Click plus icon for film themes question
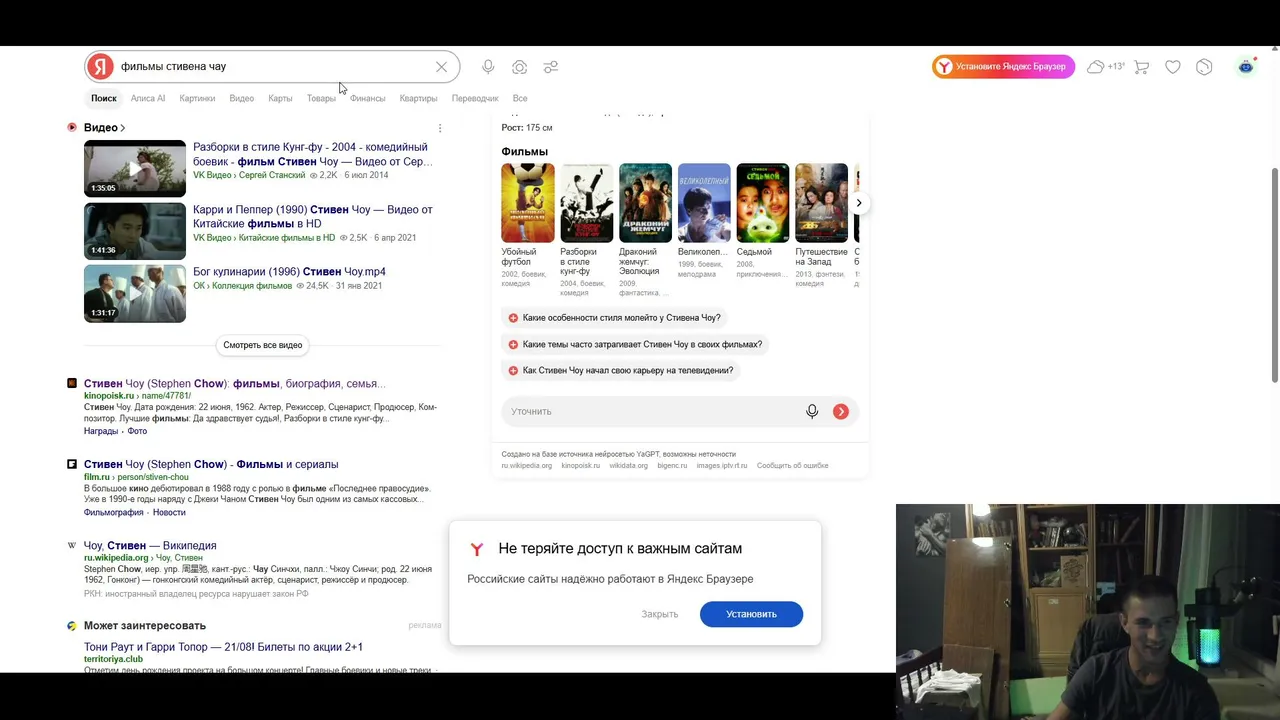Image resolution: width=1280 pixels, height=720 pixels. pos(513,344)
